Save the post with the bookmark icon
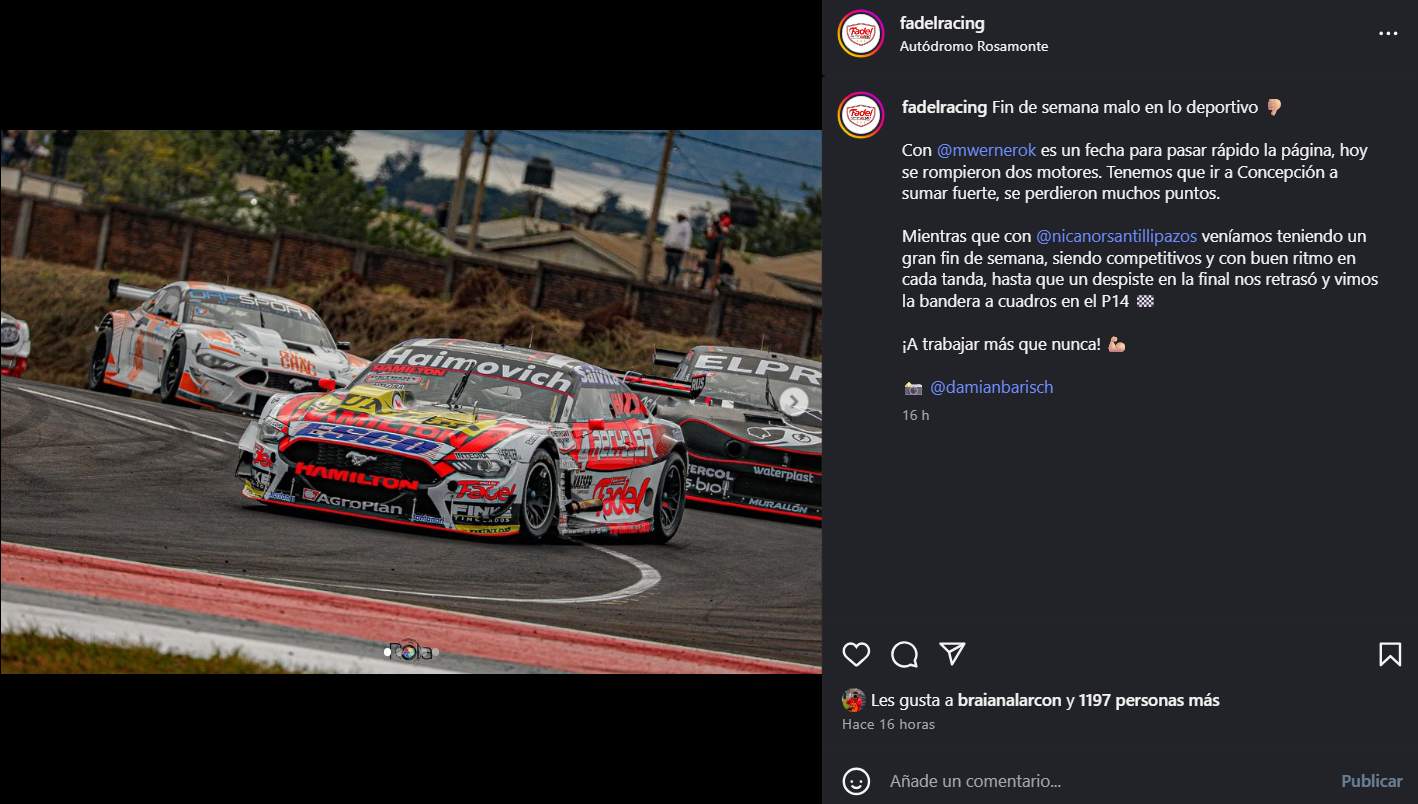 click(1390, 654)
